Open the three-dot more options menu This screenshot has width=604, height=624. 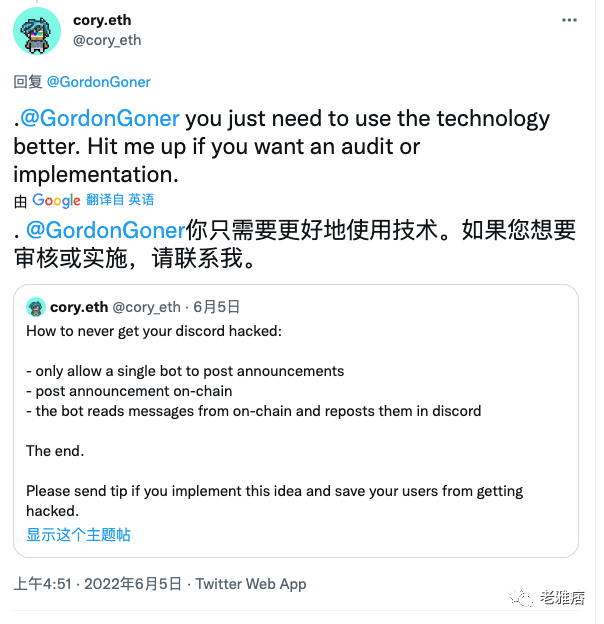pyautogui.click(x=569, y=20)
